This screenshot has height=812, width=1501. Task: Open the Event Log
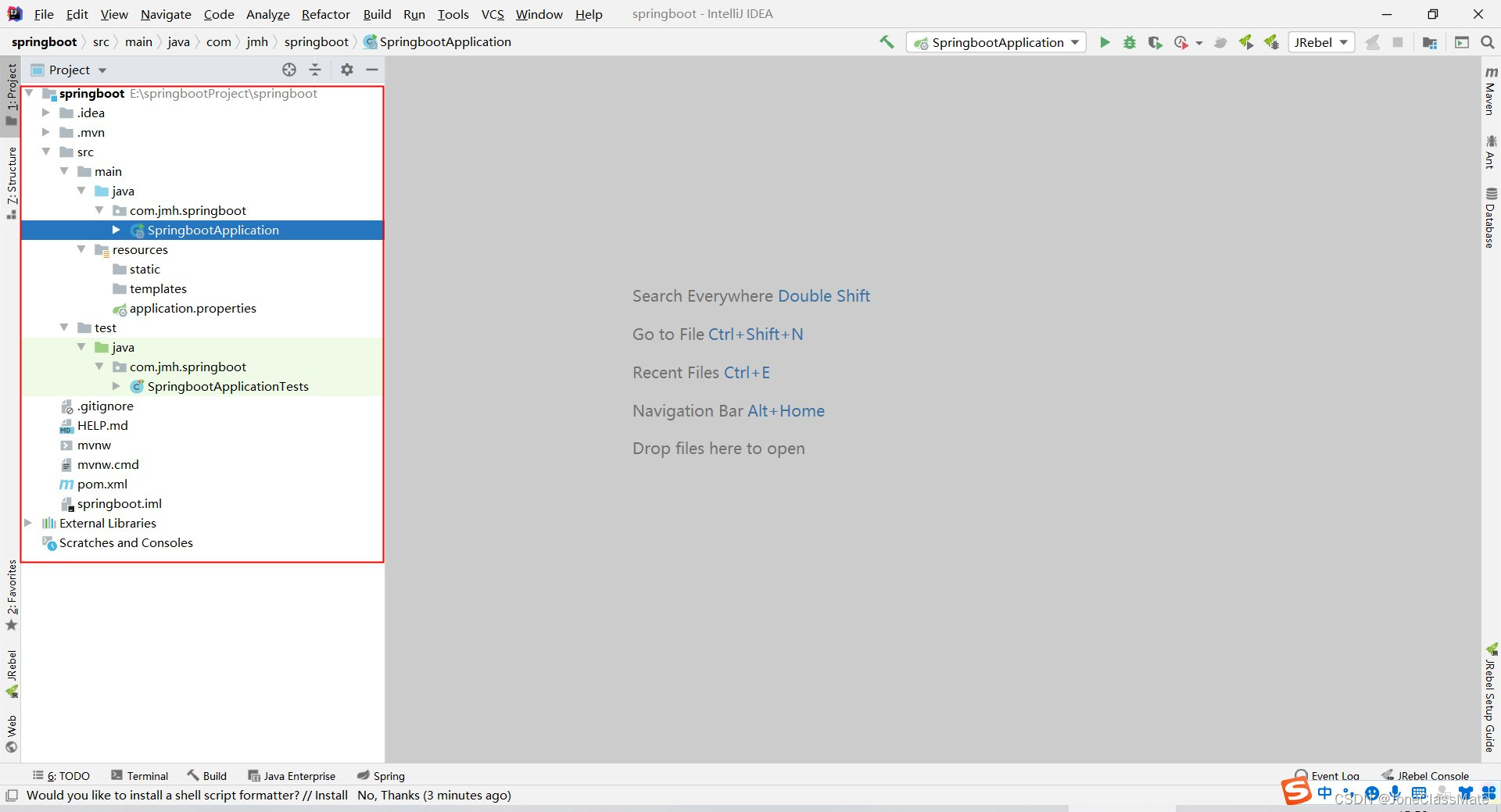pos(1327,775)
